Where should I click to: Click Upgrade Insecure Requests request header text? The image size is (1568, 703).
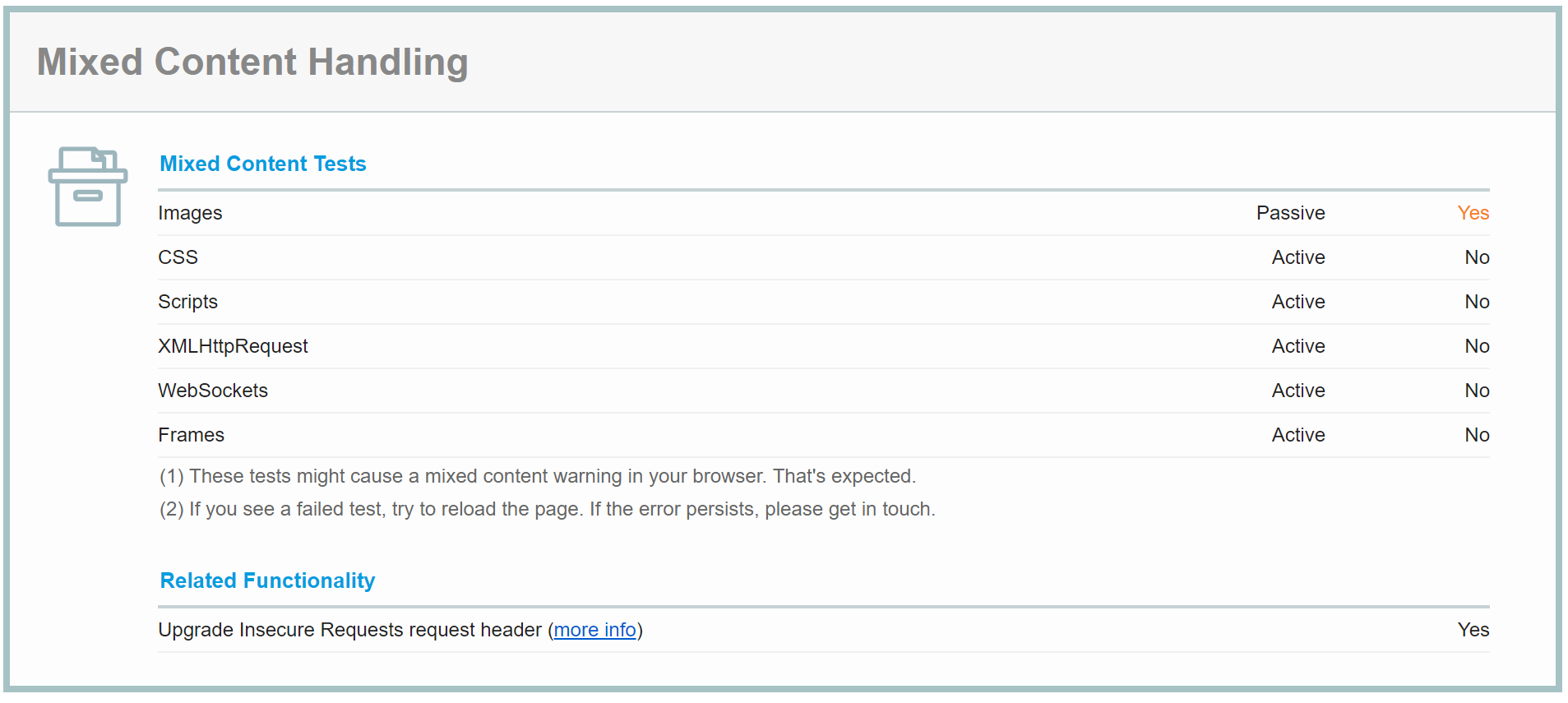tap(350, 630)
